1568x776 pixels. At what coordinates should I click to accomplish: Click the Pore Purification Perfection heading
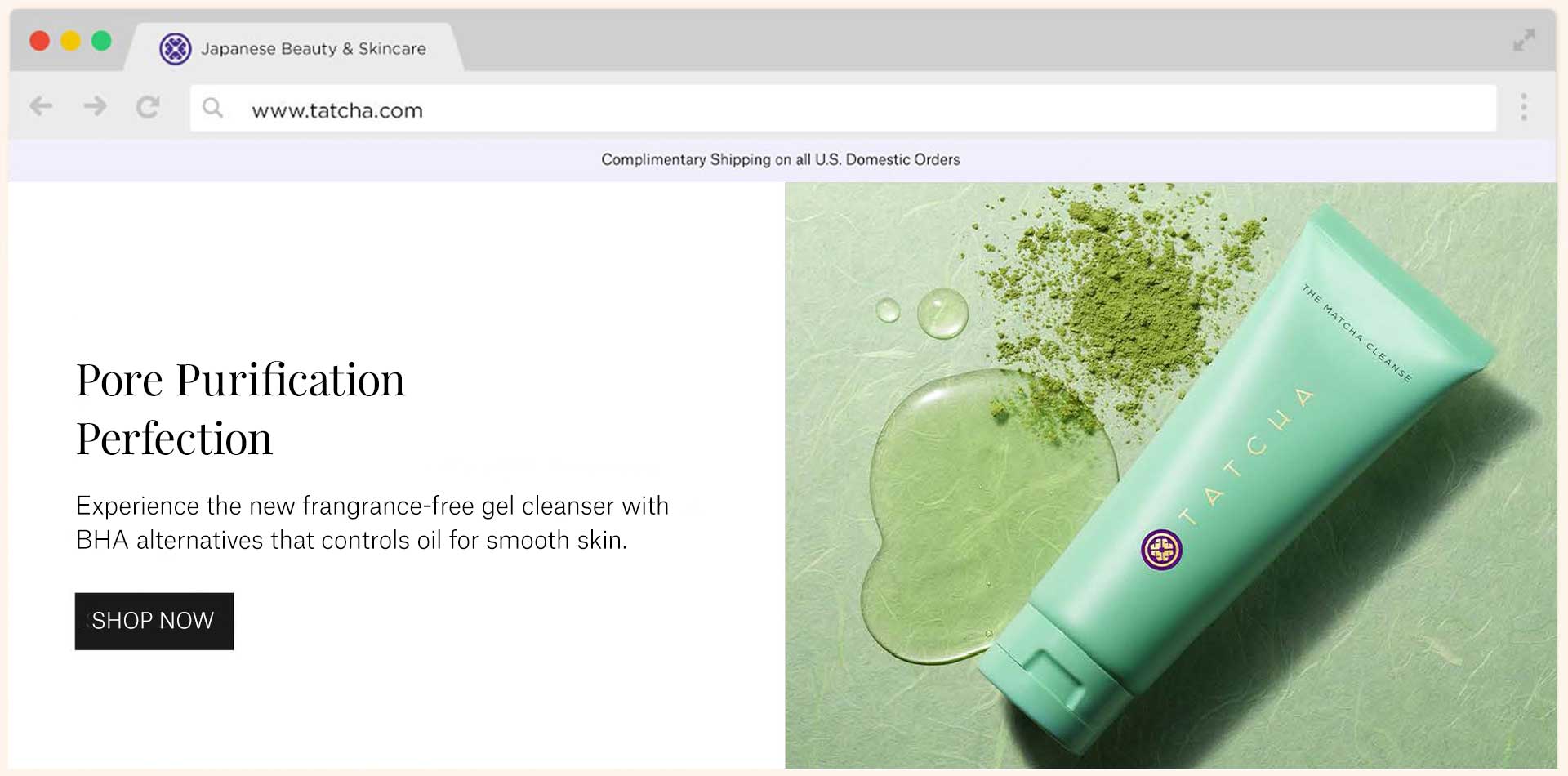point(240,408)
